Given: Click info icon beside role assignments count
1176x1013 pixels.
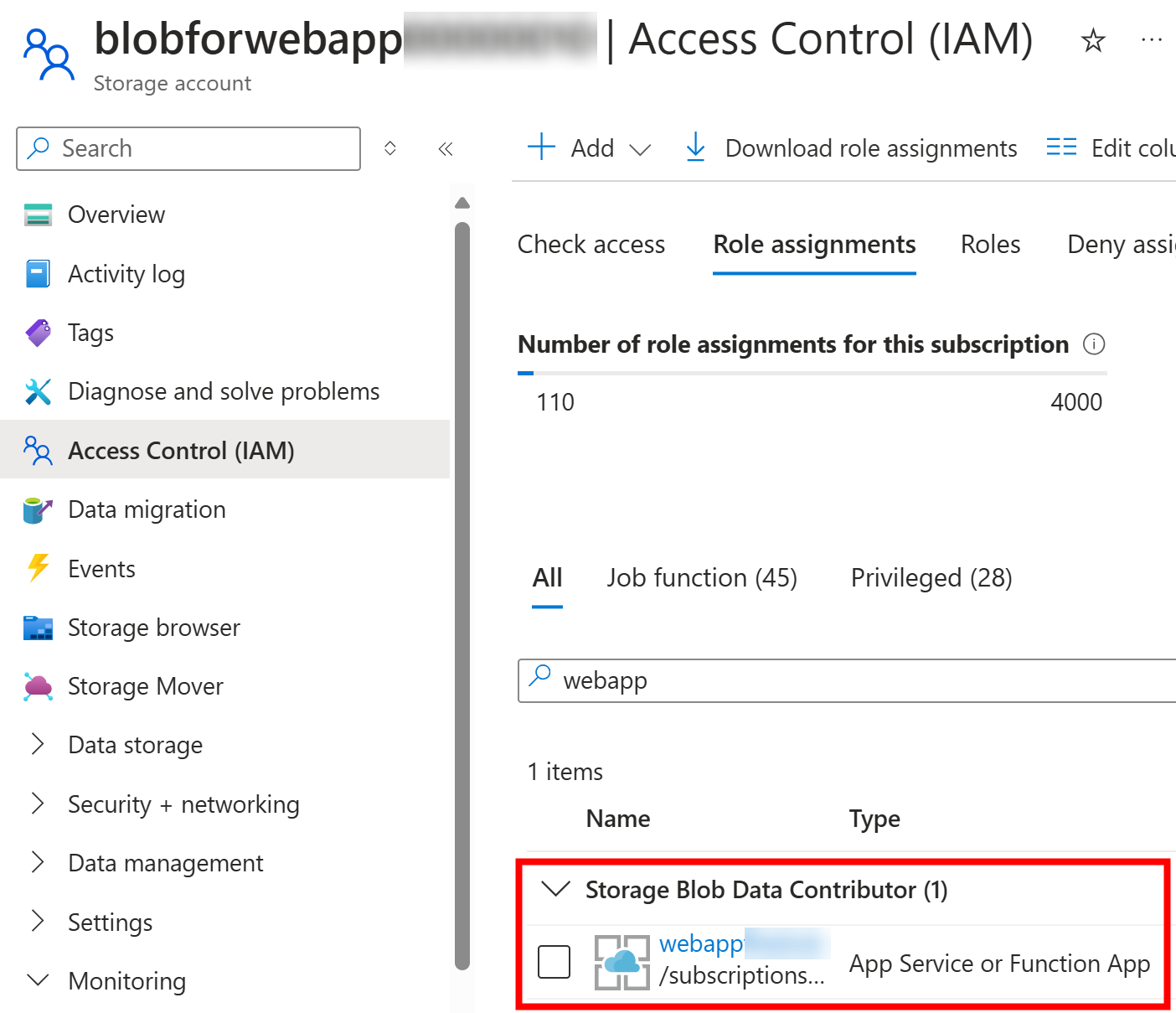Looking at the screenshot, I should coord(1094,344).
